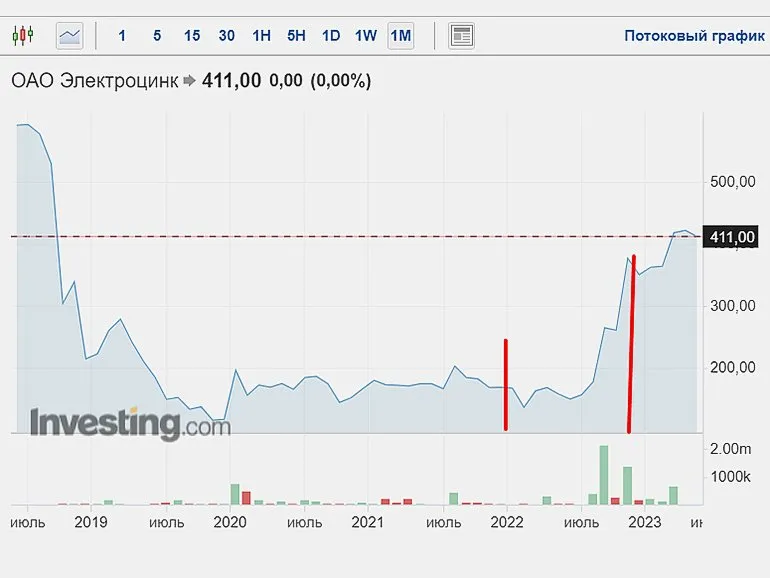Set chart interval to 5H
The image size is (770, 578).
coord(296,36)
